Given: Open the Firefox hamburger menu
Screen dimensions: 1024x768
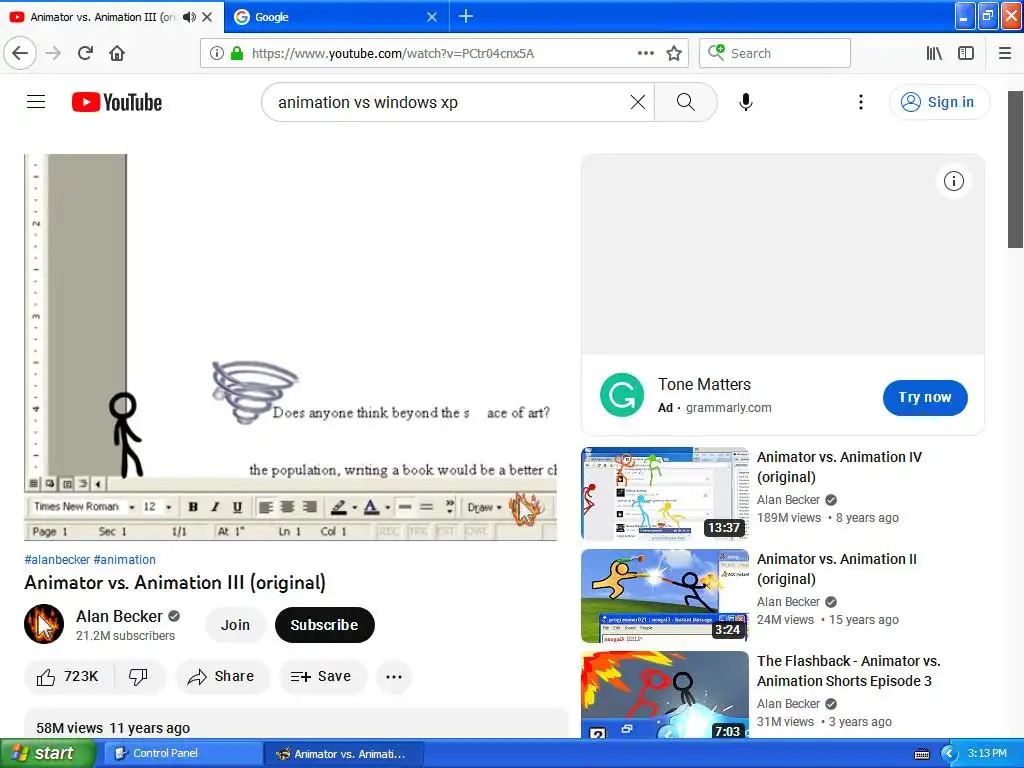Looking at the screenshot, I should pyautogui.click(x=1005, y=54).
